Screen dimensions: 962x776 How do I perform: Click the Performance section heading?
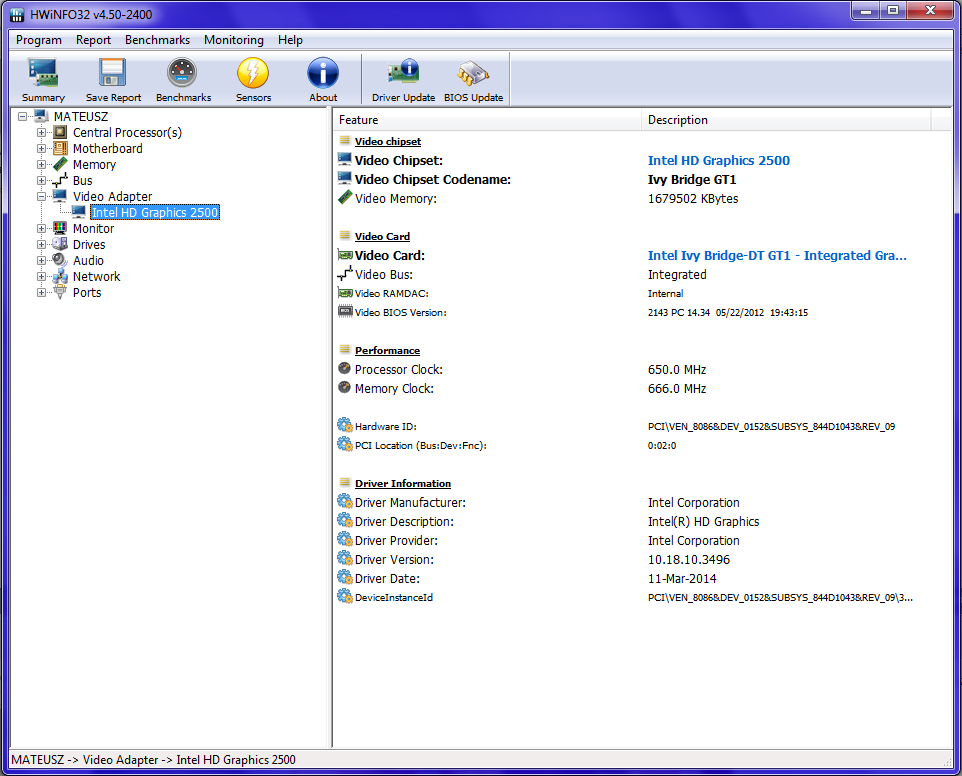tap(387, 350)
